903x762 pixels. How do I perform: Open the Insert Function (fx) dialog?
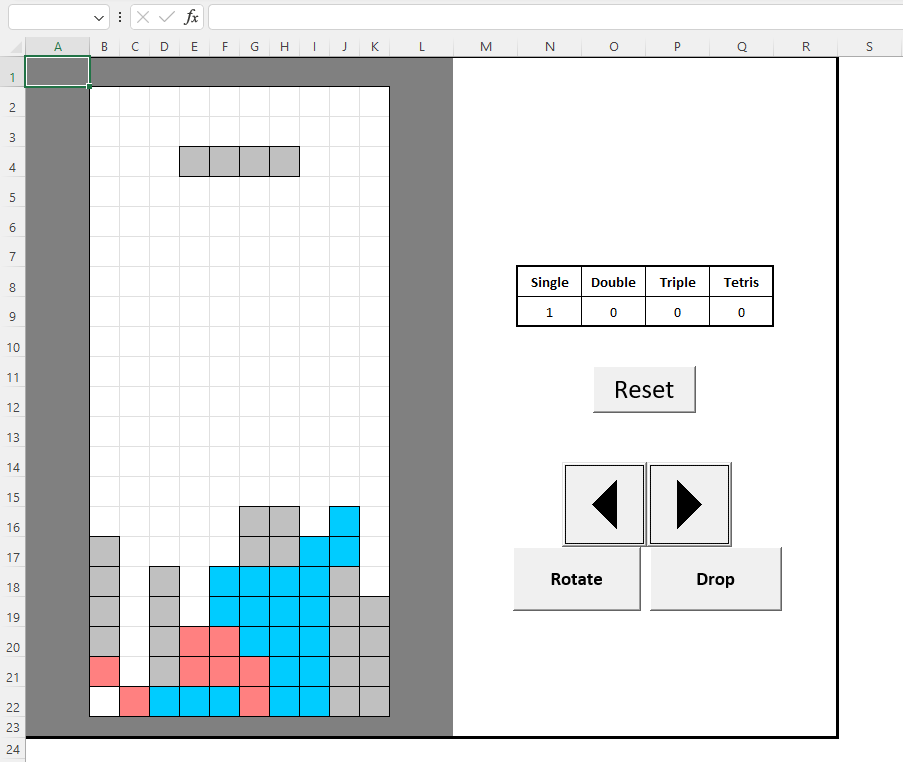191,17
